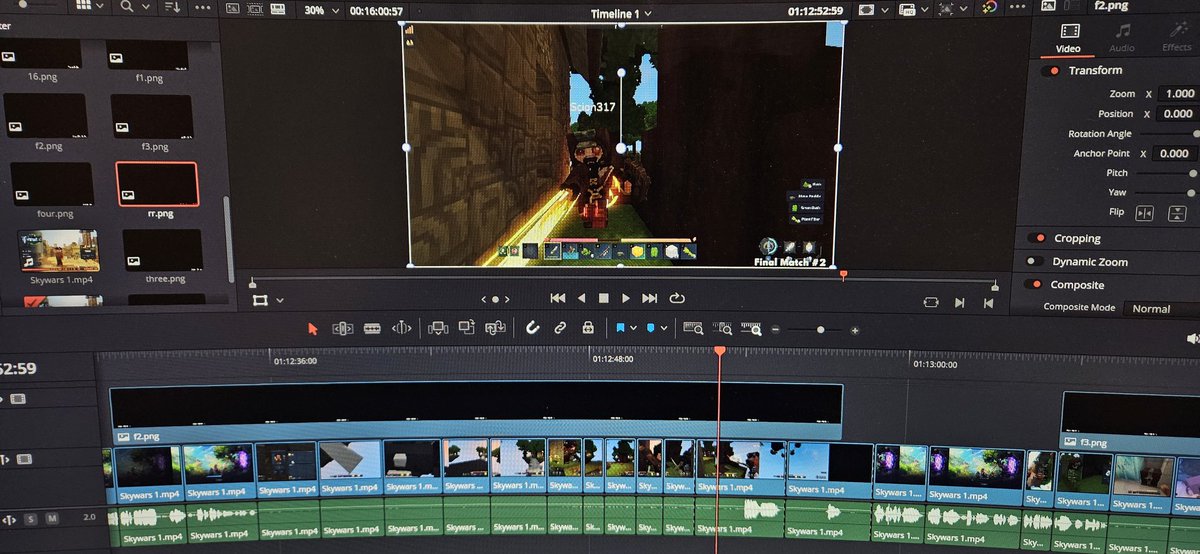Image resolution: width=1200 pixels, height=554 pixels.
Task: Switch media pool to thumbnail grid view
Action: 84,5
